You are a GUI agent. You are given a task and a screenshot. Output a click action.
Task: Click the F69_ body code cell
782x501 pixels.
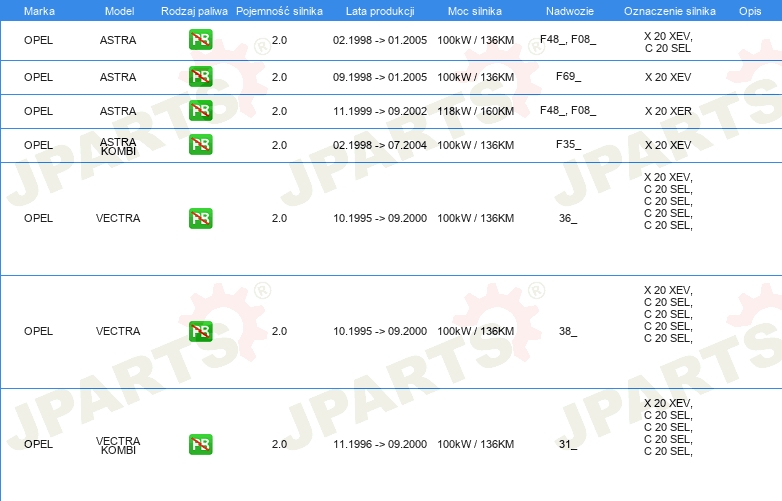click(568, 76)
